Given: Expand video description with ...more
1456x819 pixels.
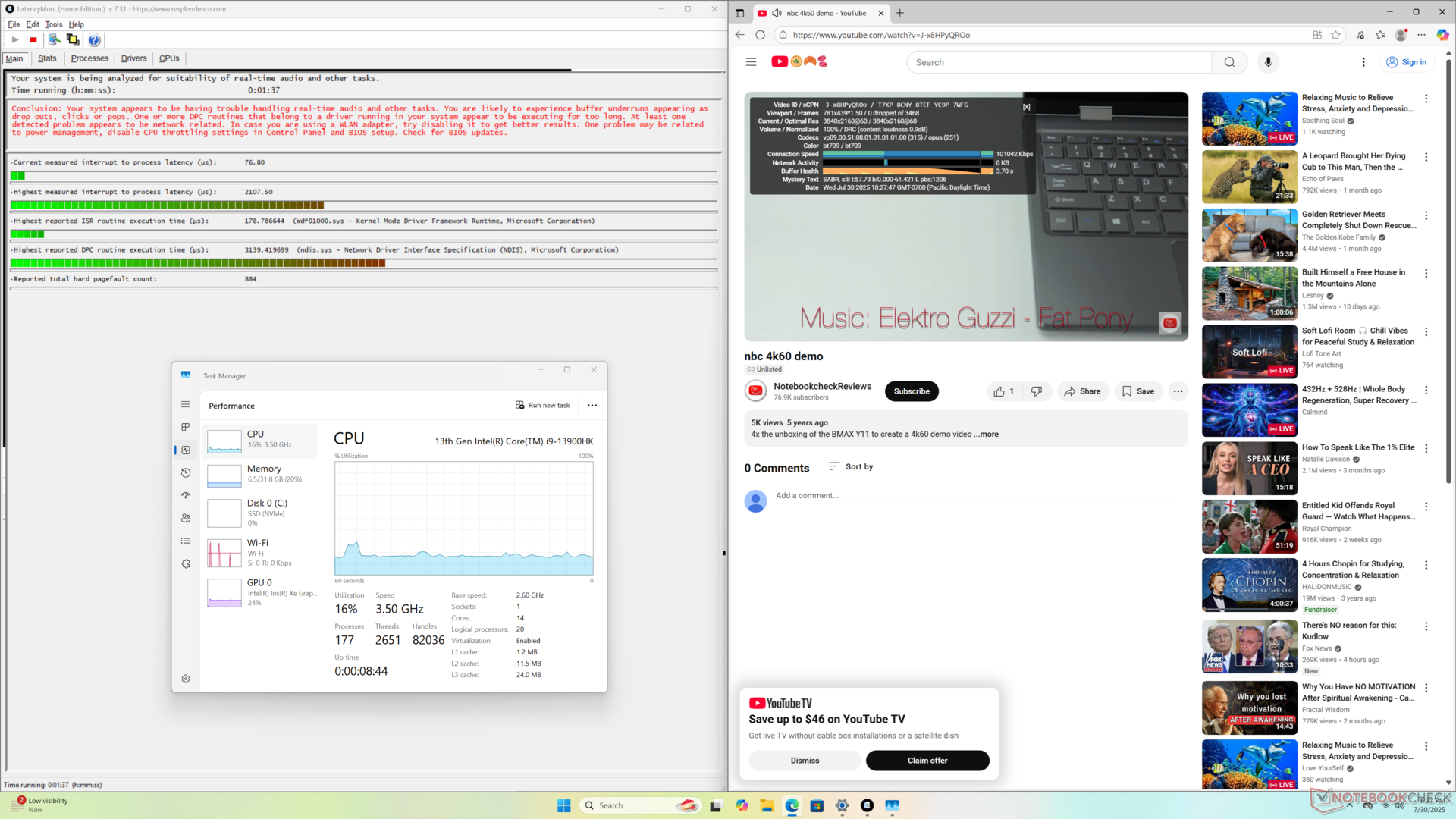Looking at the screenshot, I should coord(986,435).
